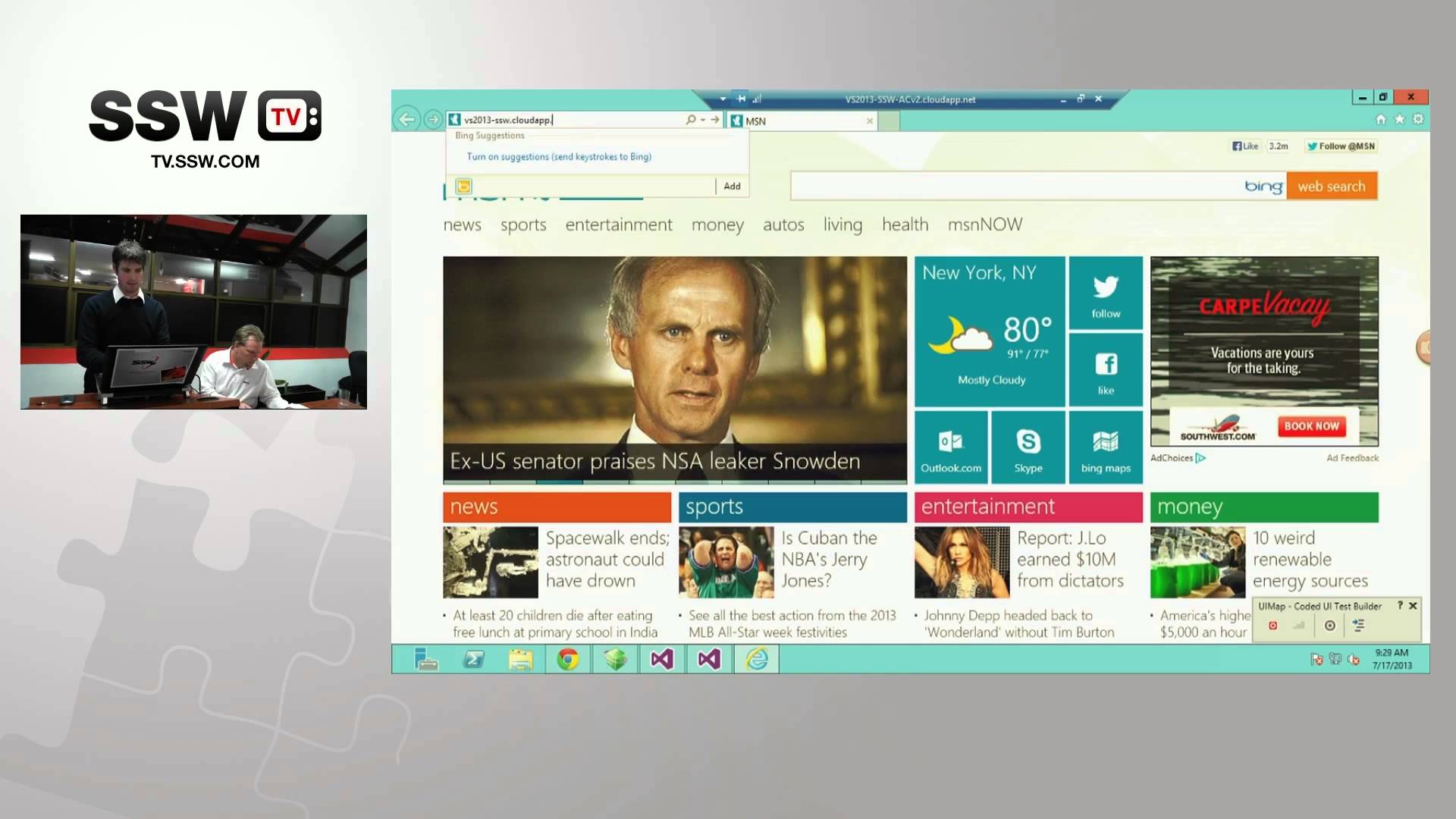
Task: Expand the address bar search dropdown arrow
Action: pos(703,120)
